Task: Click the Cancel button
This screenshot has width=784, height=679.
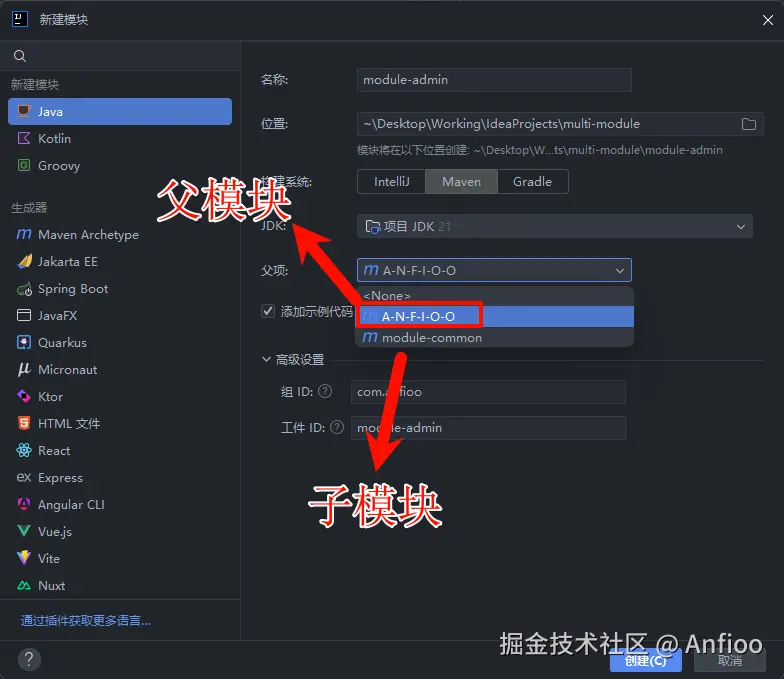Action: pos(730,661)
